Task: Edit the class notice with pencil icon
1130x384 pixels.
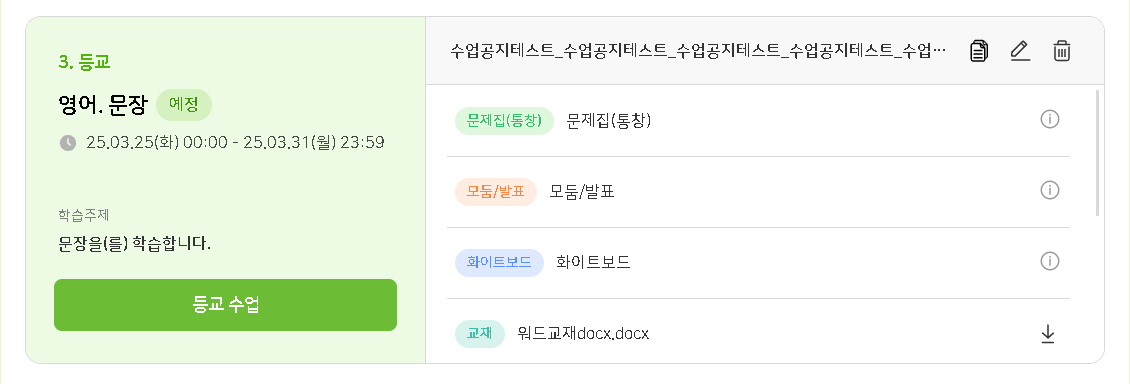Action: click(x=1020, y=50)
